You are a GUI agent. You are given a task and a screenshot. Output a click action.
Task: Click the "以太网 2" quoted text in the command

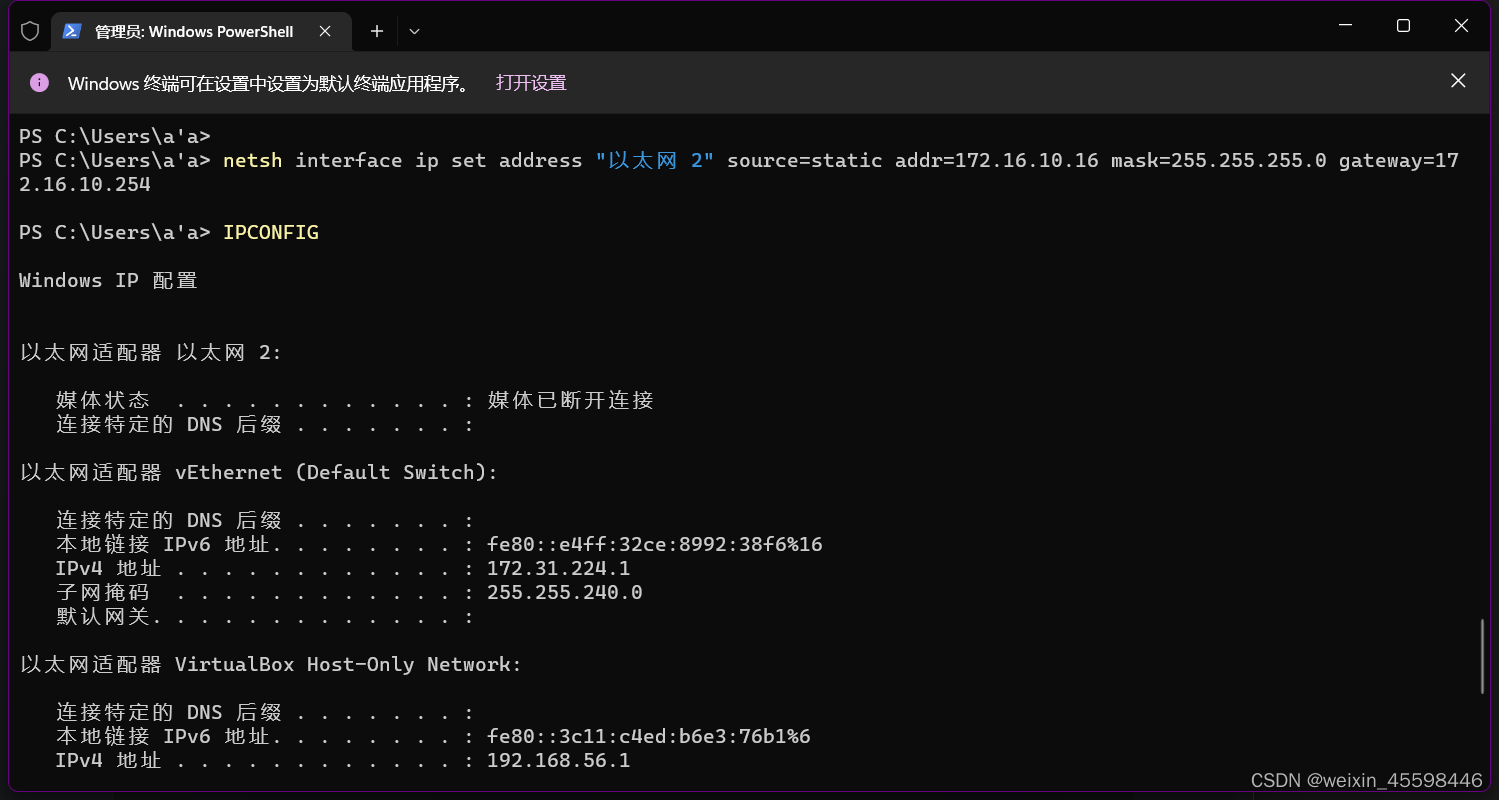(x=655, y=160)
